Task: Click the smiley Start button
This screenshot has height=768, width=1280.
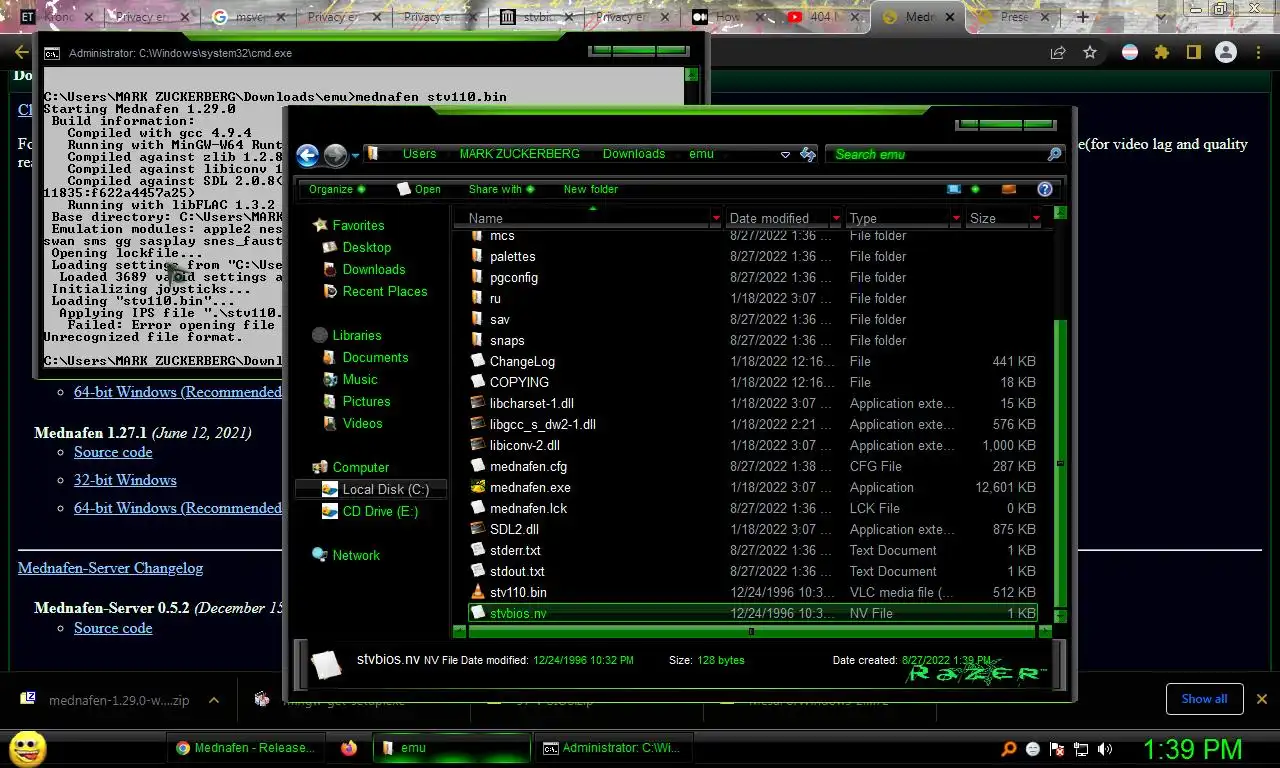Action: 27,748
